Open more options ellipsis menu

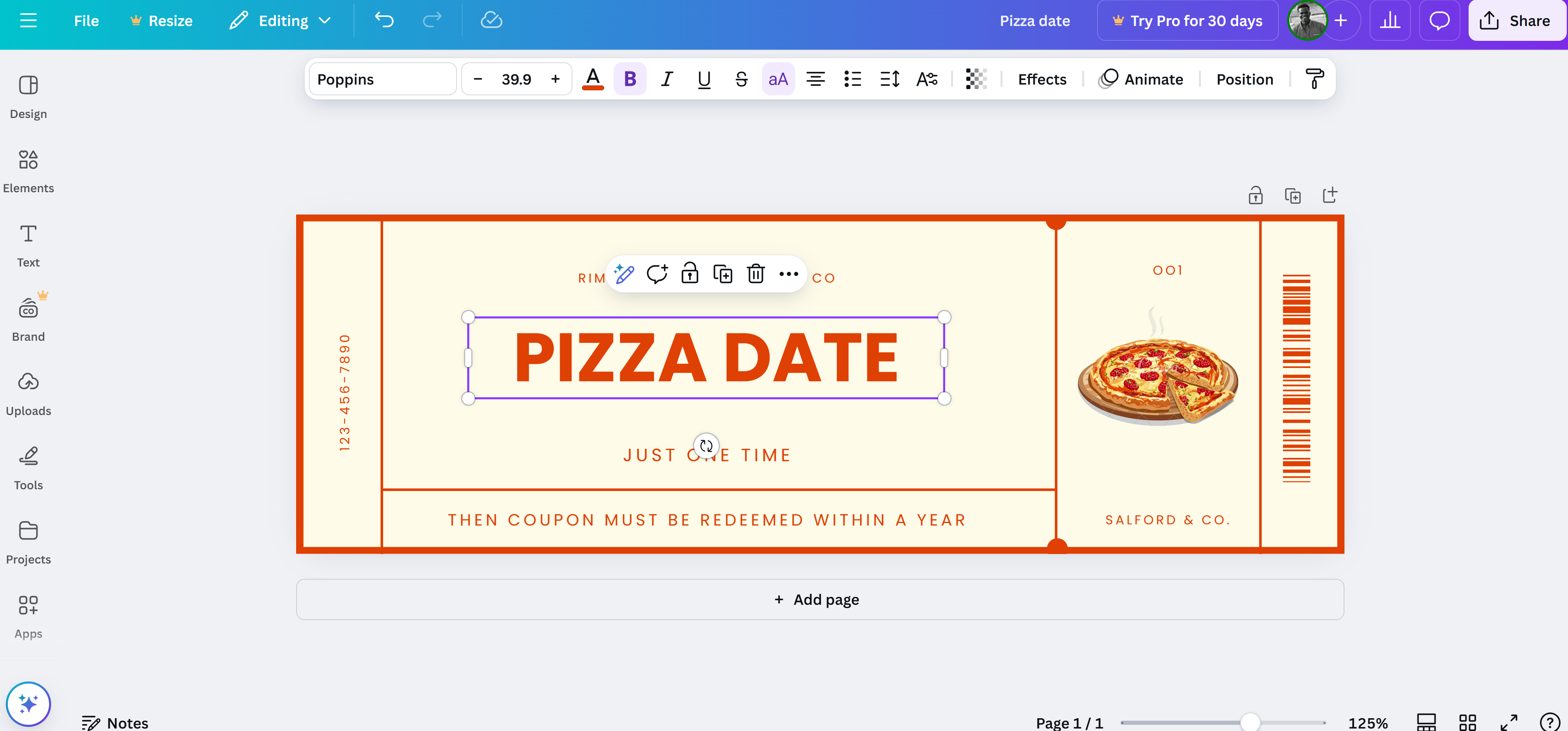(x=788, y=274)
